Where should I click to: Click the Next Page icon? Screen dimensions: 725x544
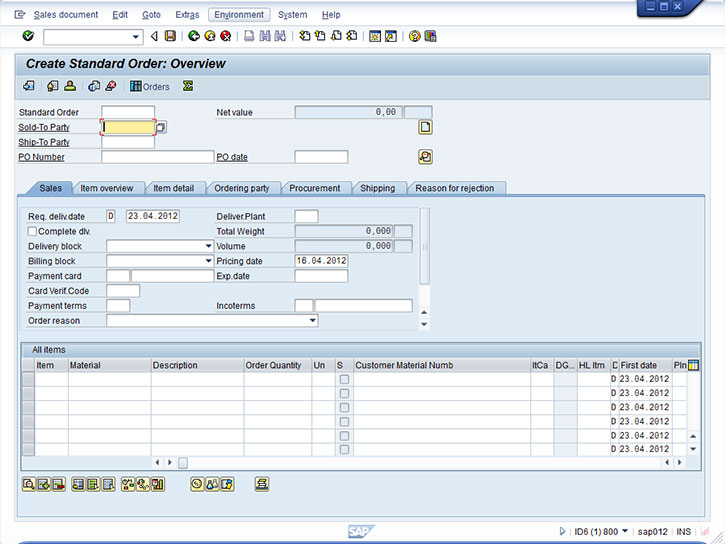coord(336,36)
